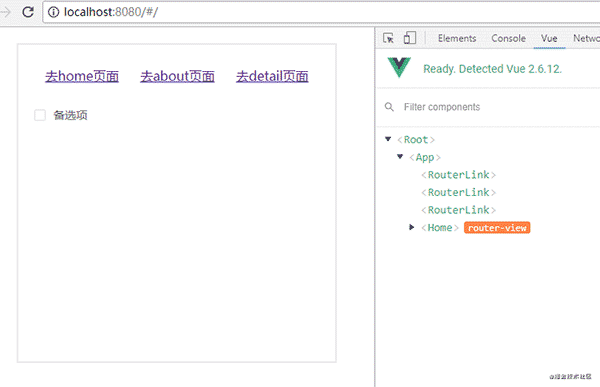Follow the 去about页面 link
The height and width of the screenshot is (387, 600).
click(x=177, y=76)
